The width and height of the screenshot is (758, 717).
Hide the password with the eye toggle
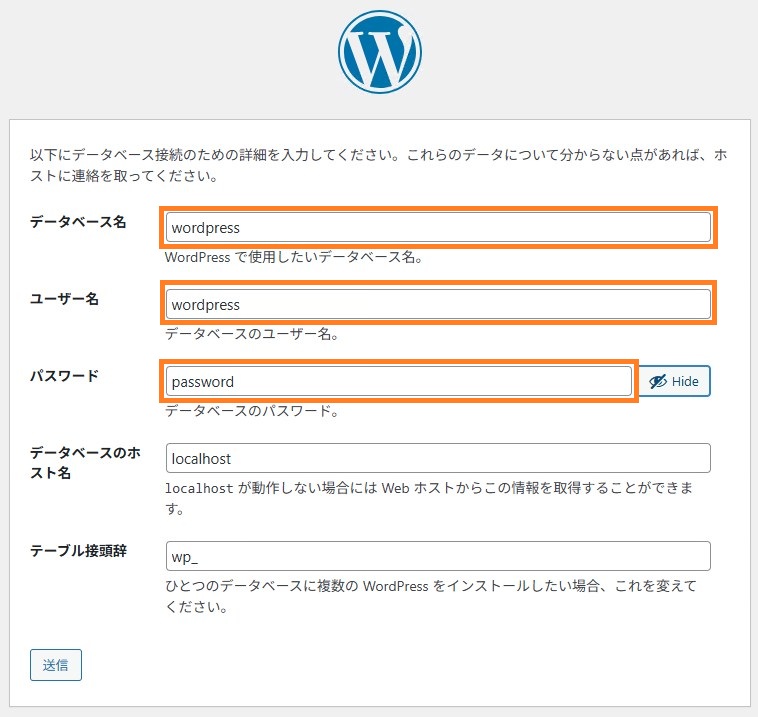click(674, 381)
